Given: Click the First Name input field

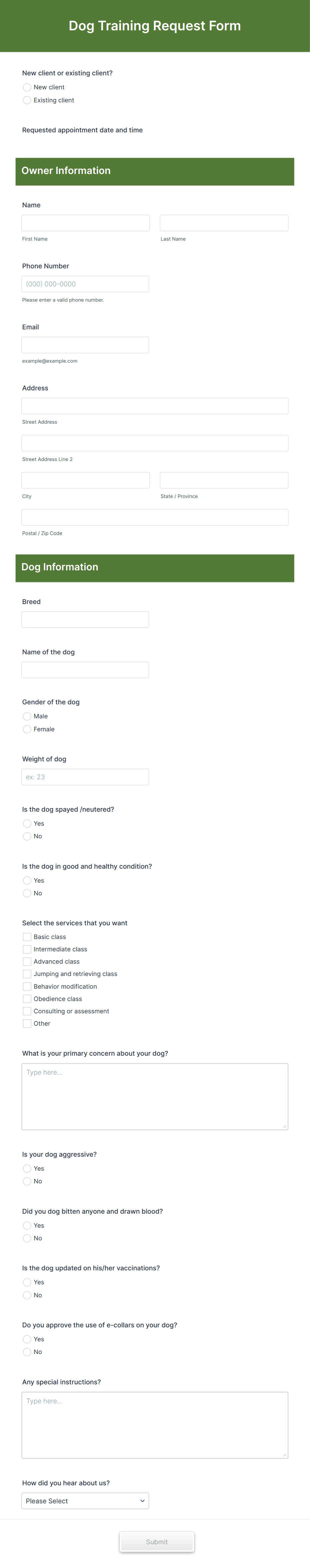Looking at the screenshot, I should 85,223.
